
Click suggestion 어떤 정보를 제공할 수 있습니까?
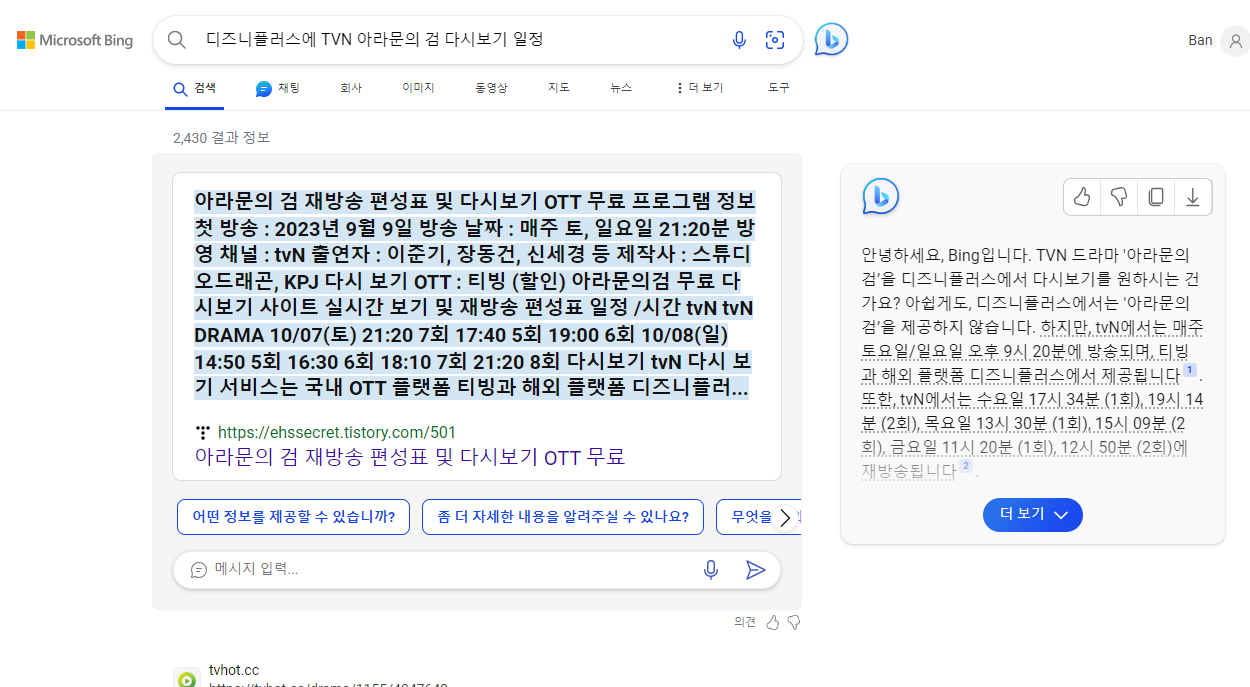click(294, 517)
